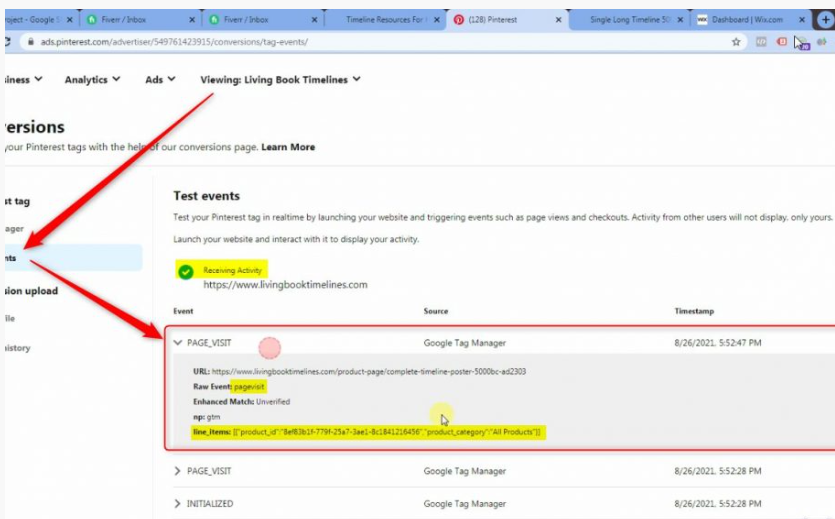835x519 pixels.
Task: Switch to the Dashboard | Wix.com tab
Action: [x=747, y=20]
